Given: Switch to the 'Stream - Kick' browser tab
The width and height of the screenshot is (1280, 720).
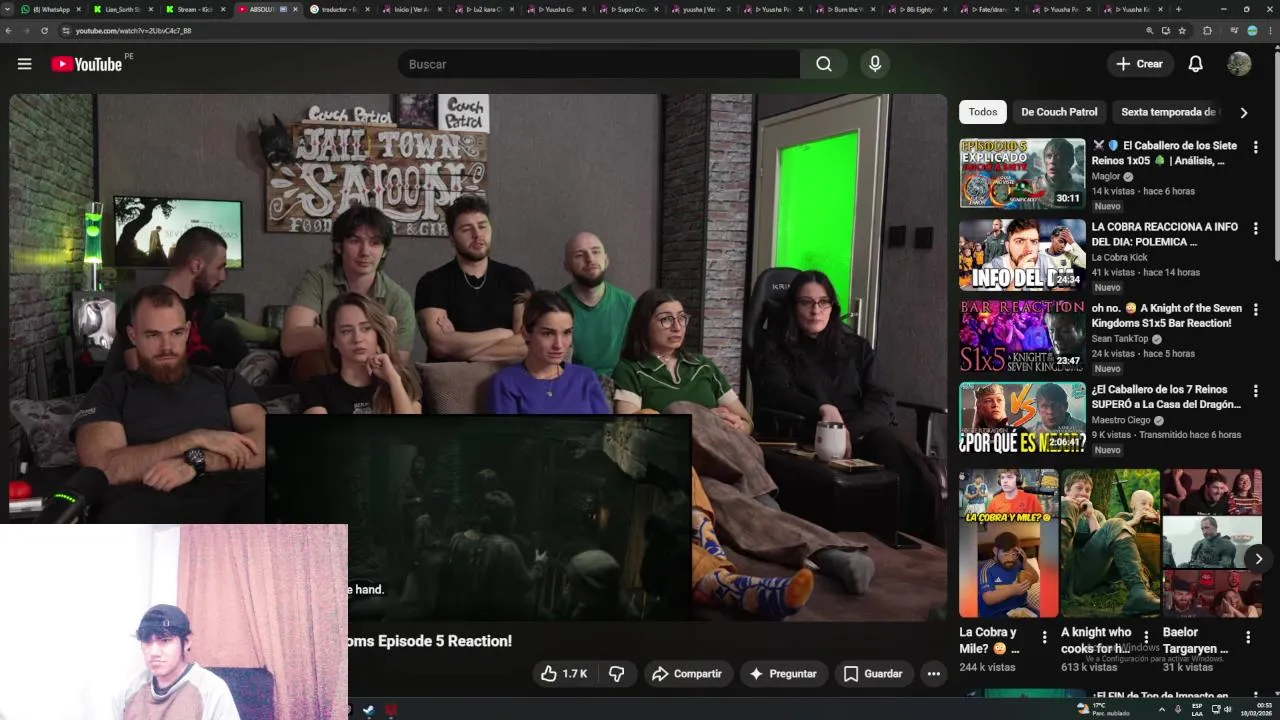Looking at the screenshot, I should point(194,9).
